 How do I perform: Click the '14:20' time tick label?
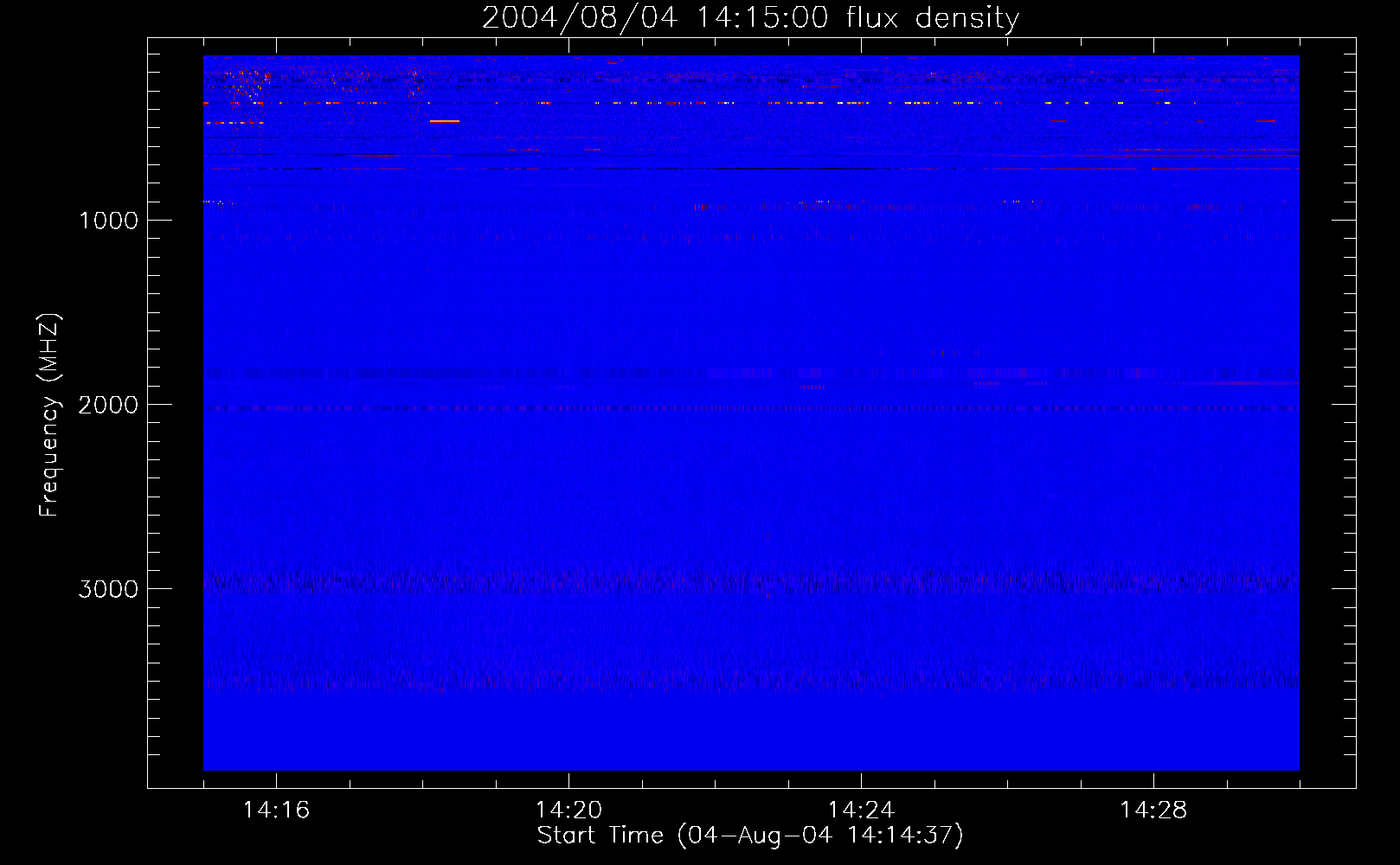[x=568, y=811]
